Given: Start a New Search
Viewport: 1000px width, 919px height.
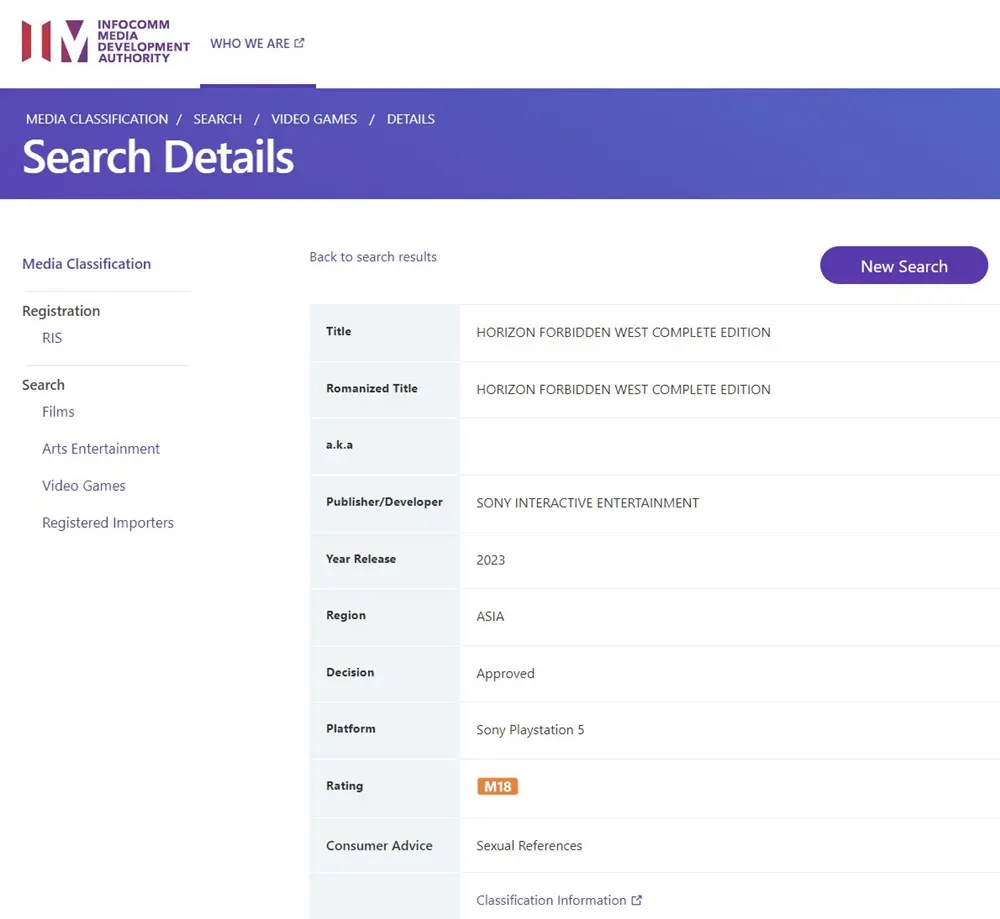Looking at the screenshot, I should [904, 266].
